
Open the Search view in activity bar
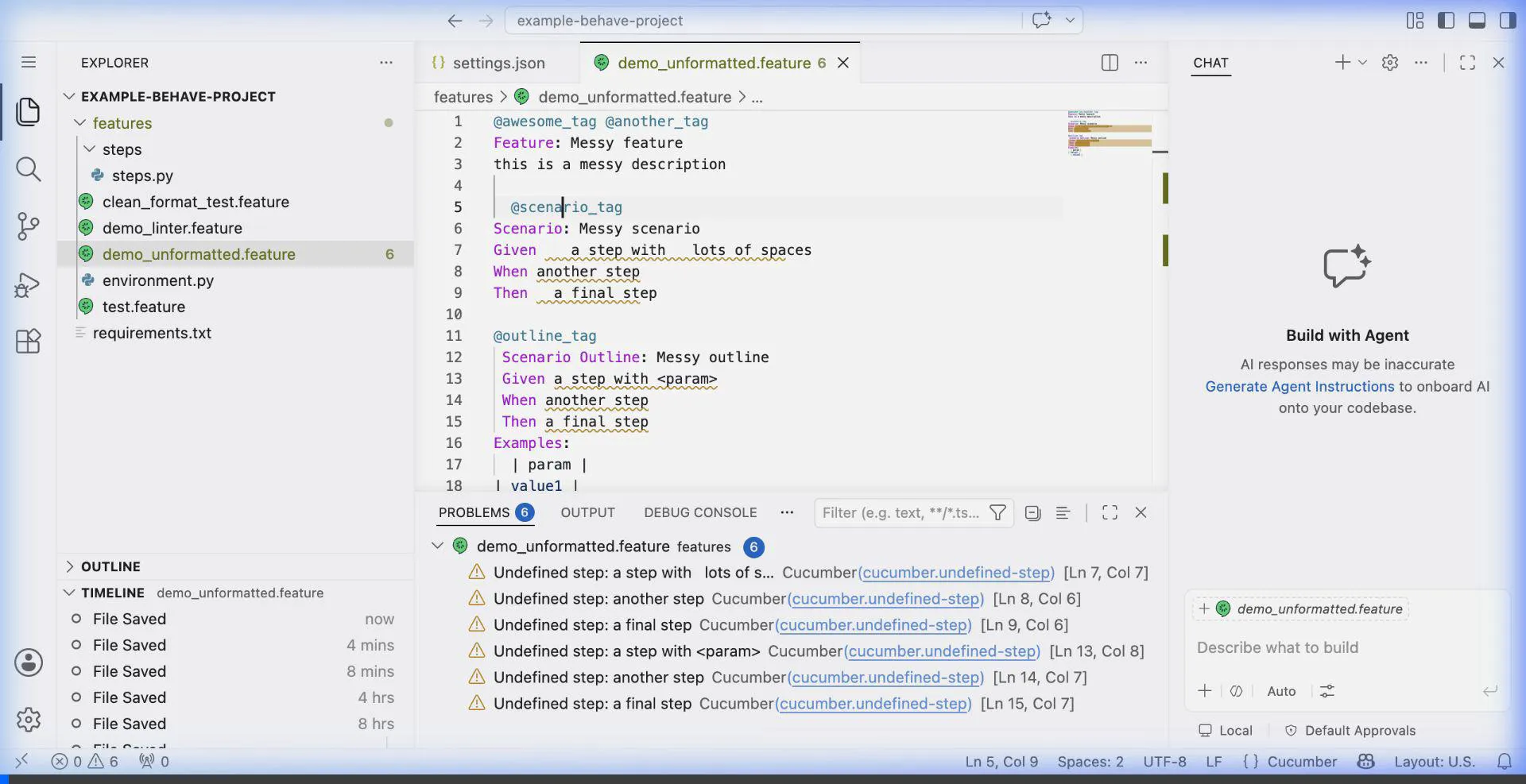(29, 168)
